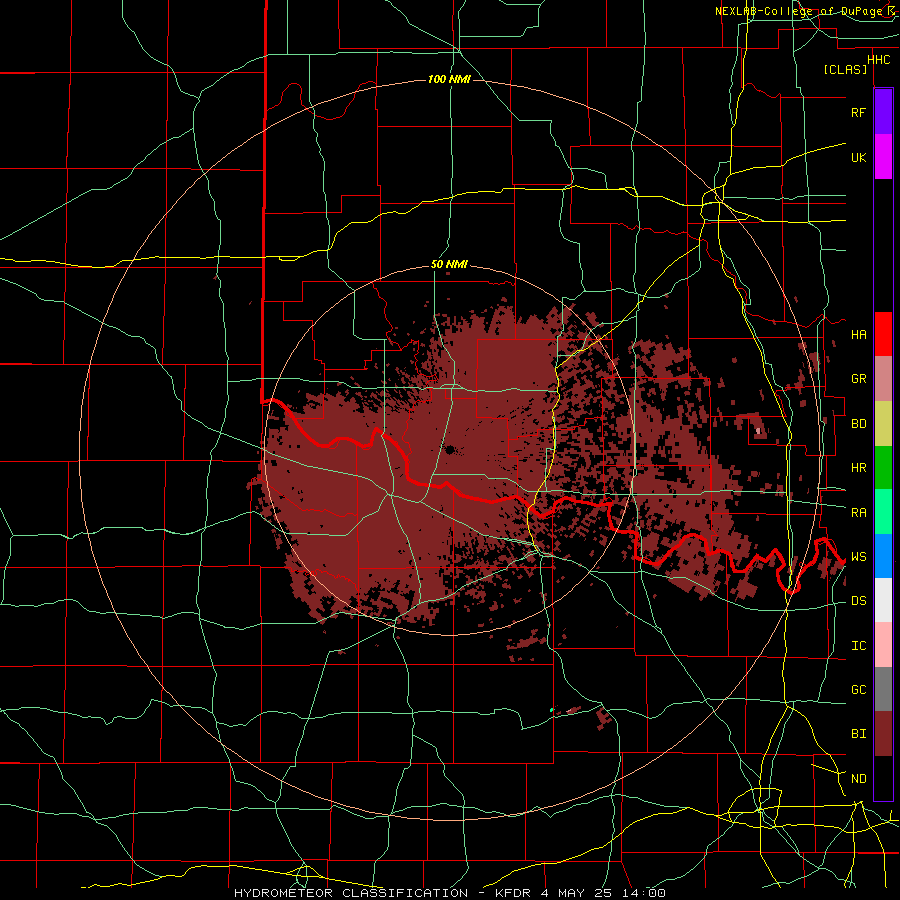Click the IC legend label
Viewport: 900px width, 900px height.
pos(858,645)
